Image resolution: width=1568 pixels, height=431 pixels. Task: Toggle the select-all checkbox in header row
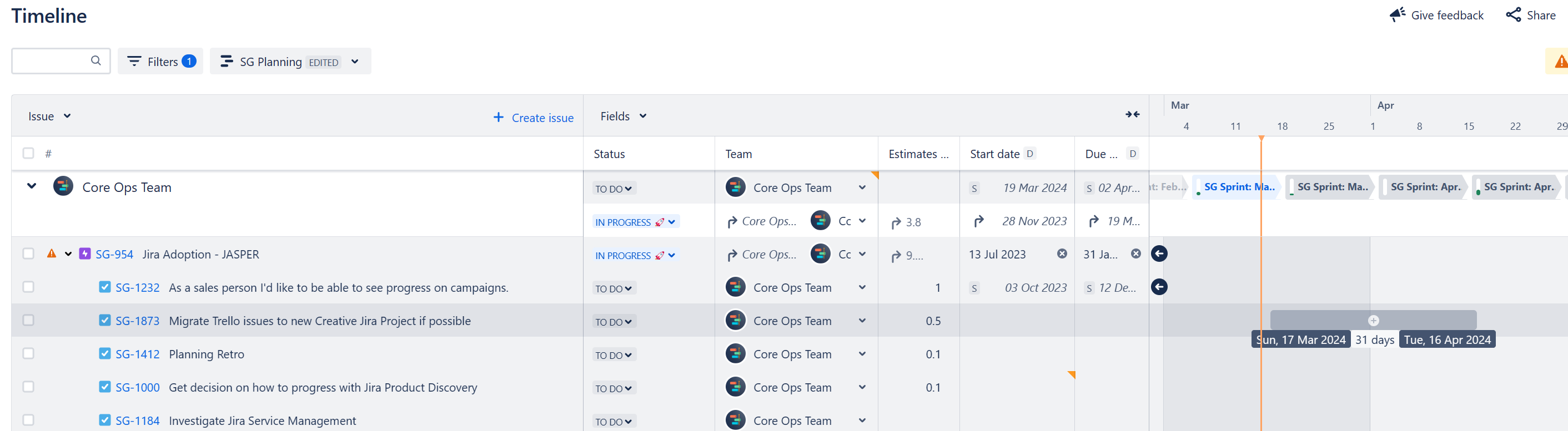click(x=28, y=153)
